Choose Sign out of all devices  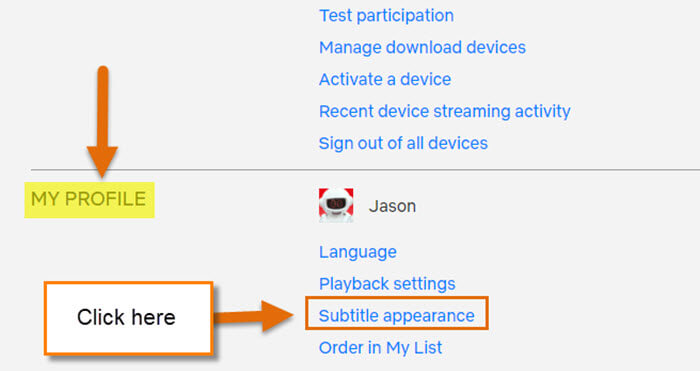pos(403,143)
